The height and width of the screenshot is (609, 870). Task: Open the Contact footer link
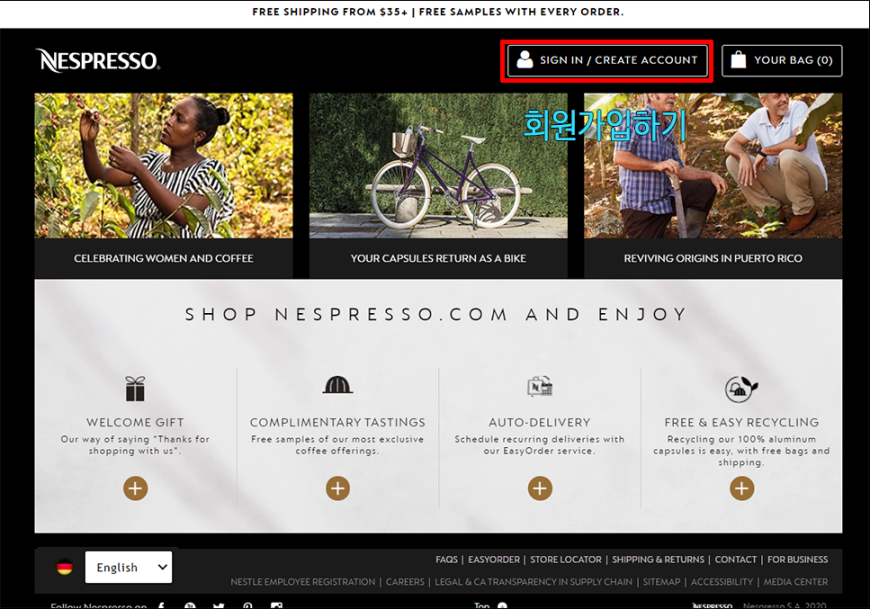(736, 560)
